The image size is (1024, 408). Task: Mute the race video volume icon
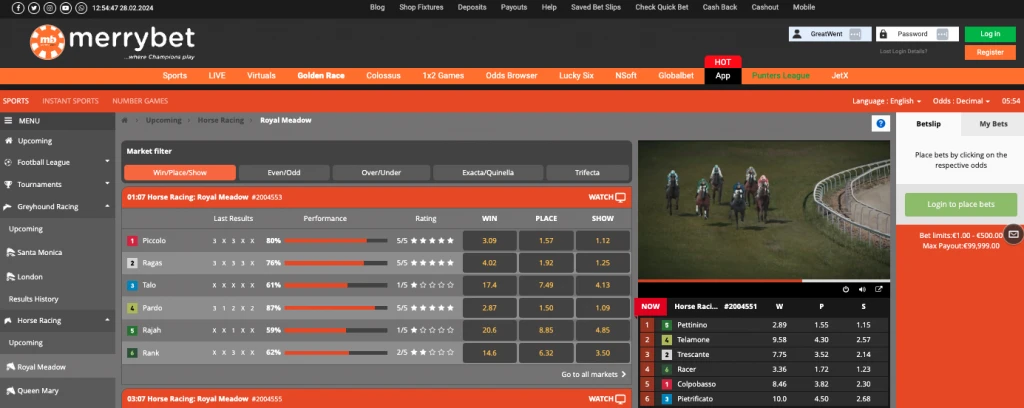(862, 289)
